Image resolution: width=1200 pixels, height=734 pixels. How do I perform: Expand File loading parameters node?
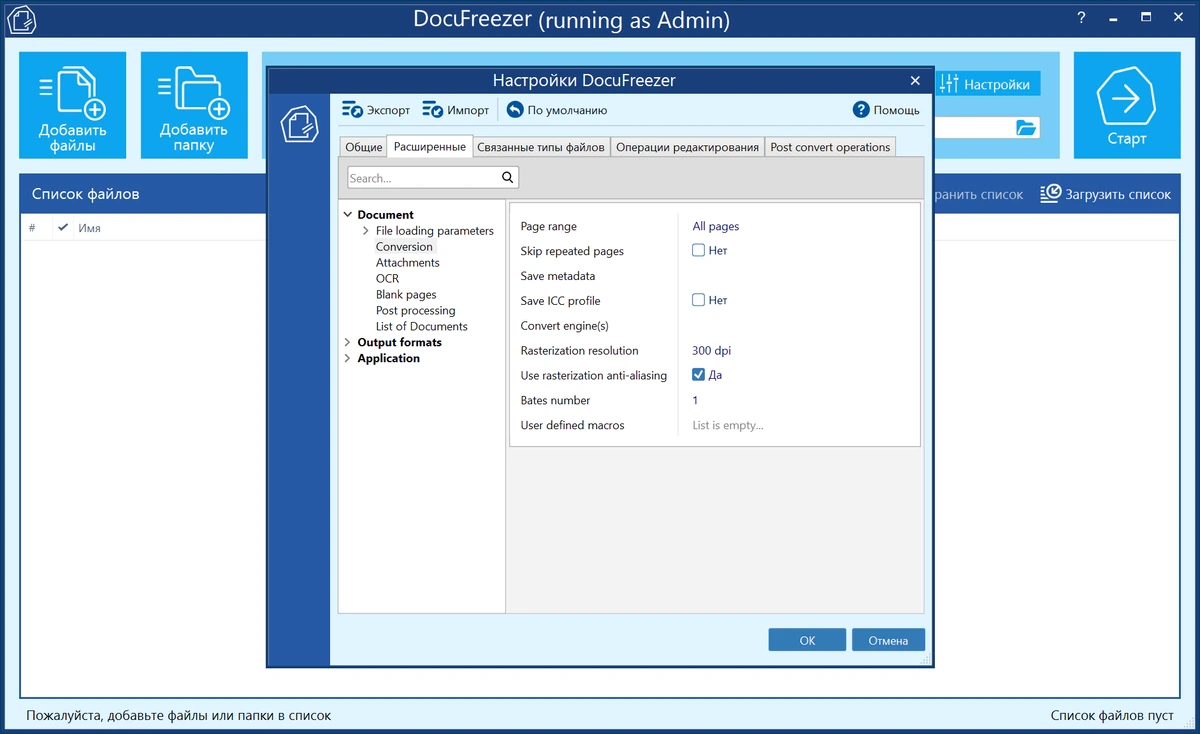click(x=366, y=231)
